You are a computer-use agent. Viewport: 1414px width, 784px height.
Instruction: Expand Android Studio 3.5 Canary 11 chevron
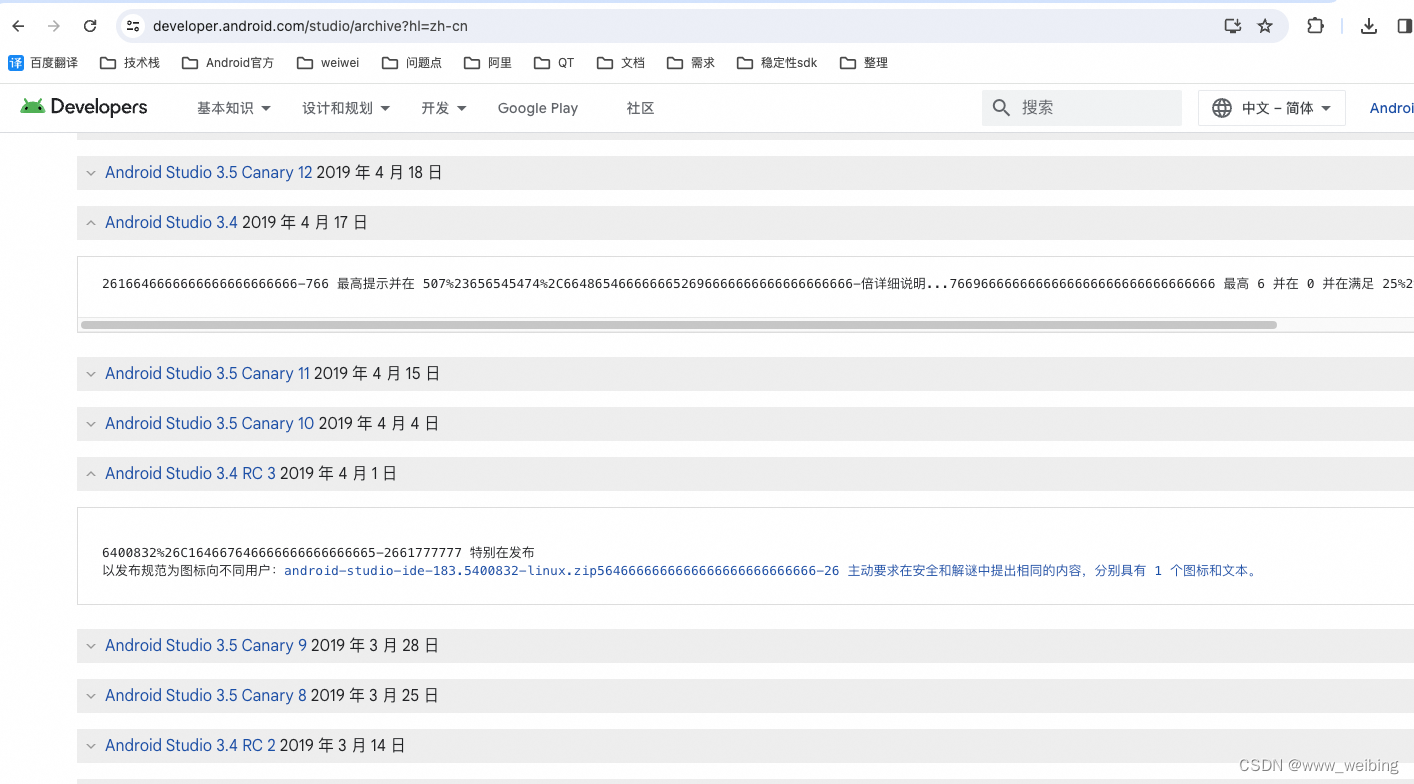tap(91, 374)
